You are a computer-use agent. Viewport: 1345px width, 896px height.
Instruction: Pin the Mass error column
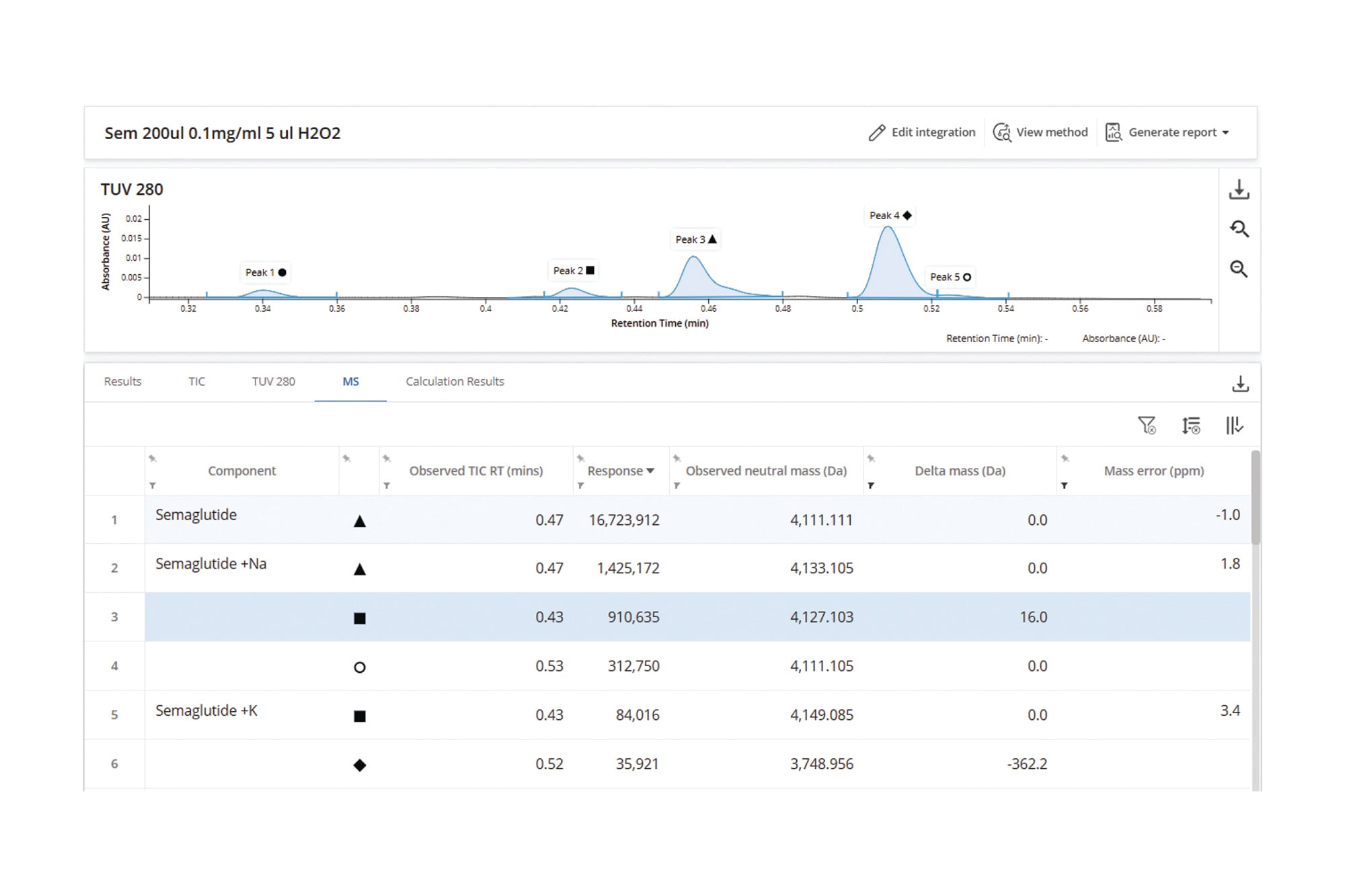1065,458
